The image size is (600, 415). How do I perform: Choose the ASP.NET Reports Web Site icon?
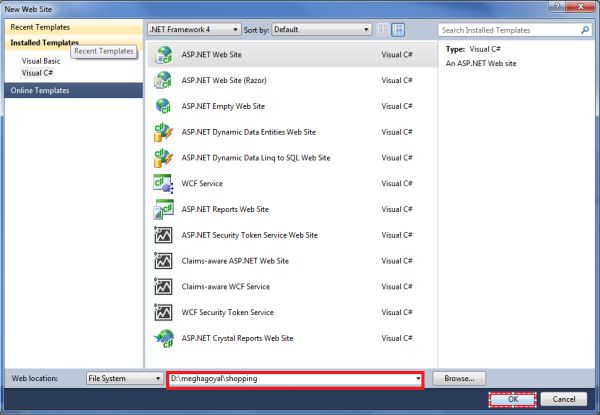pos(163,209)
